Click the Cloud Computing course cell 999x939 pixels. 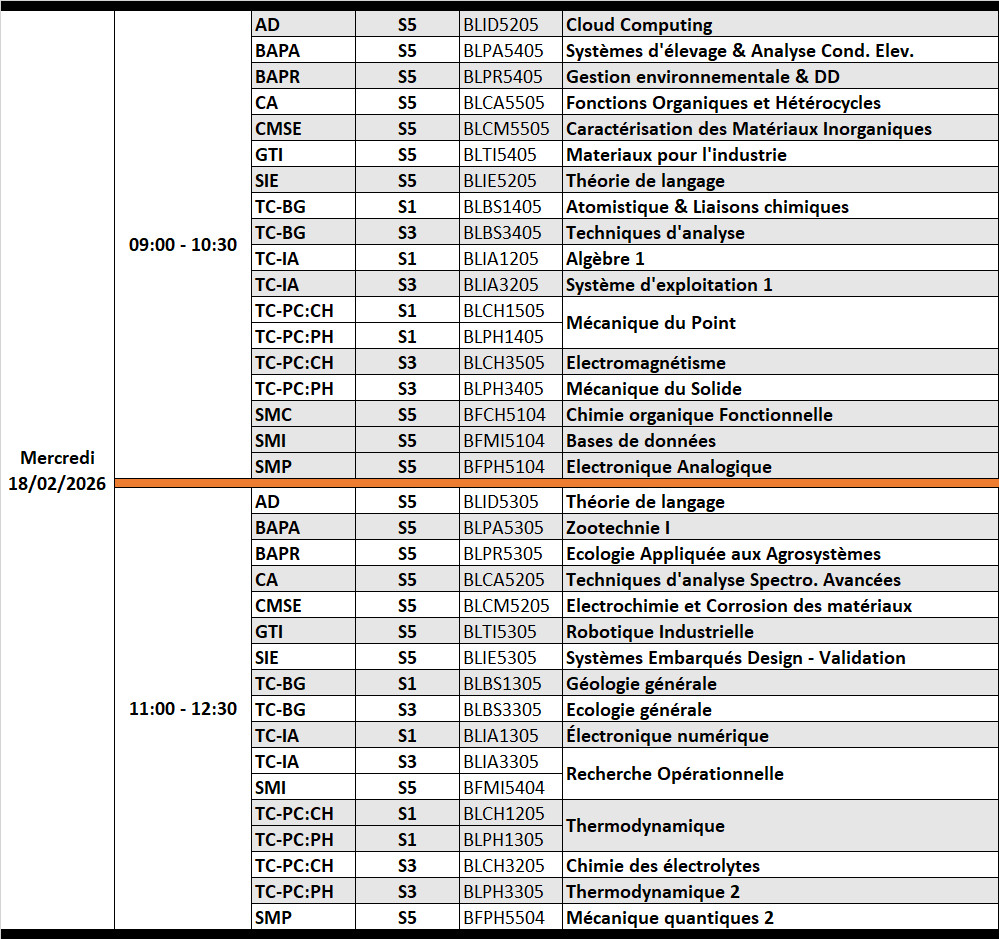779,25
